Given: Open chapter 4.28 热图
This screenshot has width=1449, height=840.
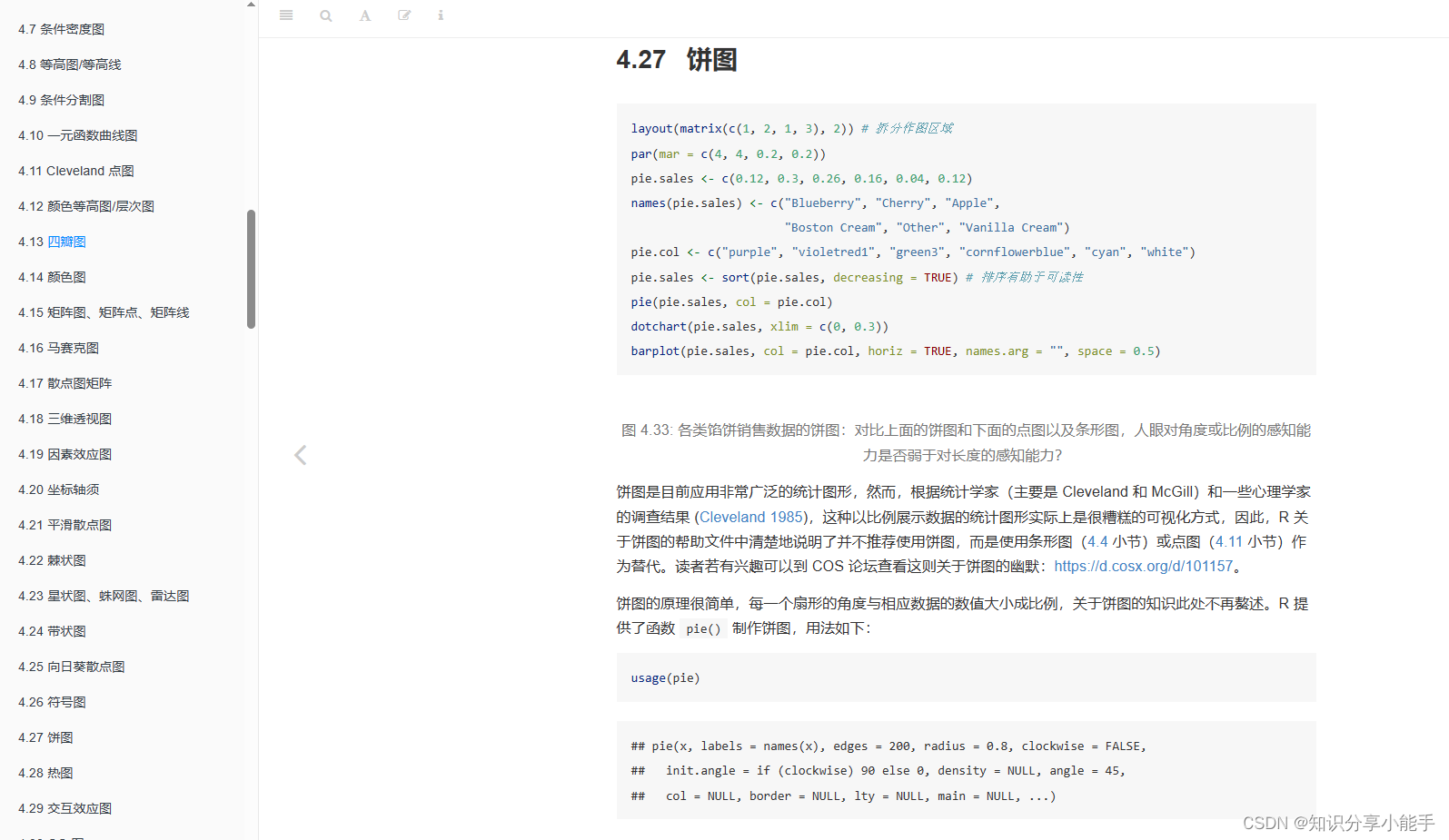Looking at the screenshot, I should [45, 773].
